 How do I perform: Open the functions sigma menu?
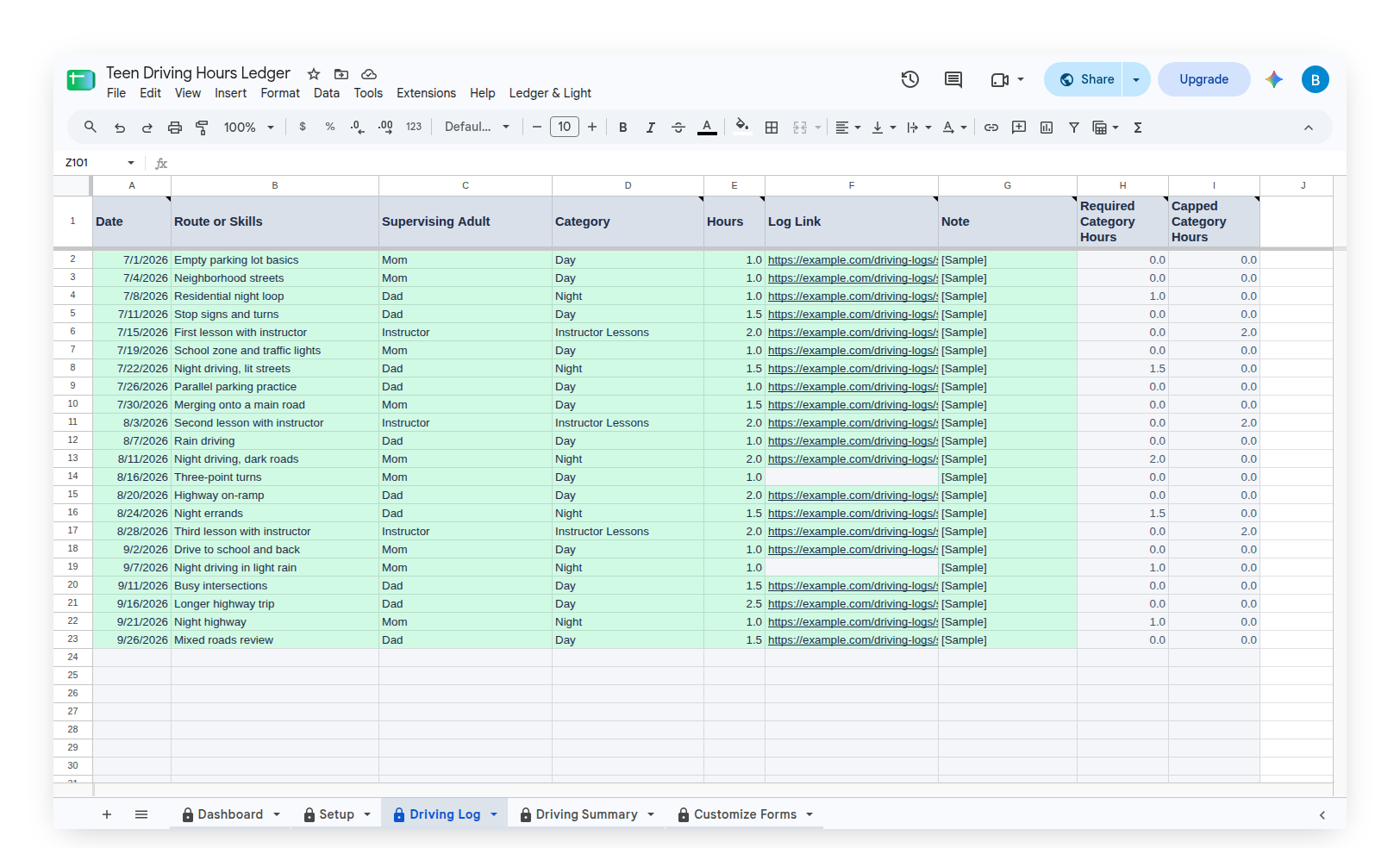[1138, 128]
